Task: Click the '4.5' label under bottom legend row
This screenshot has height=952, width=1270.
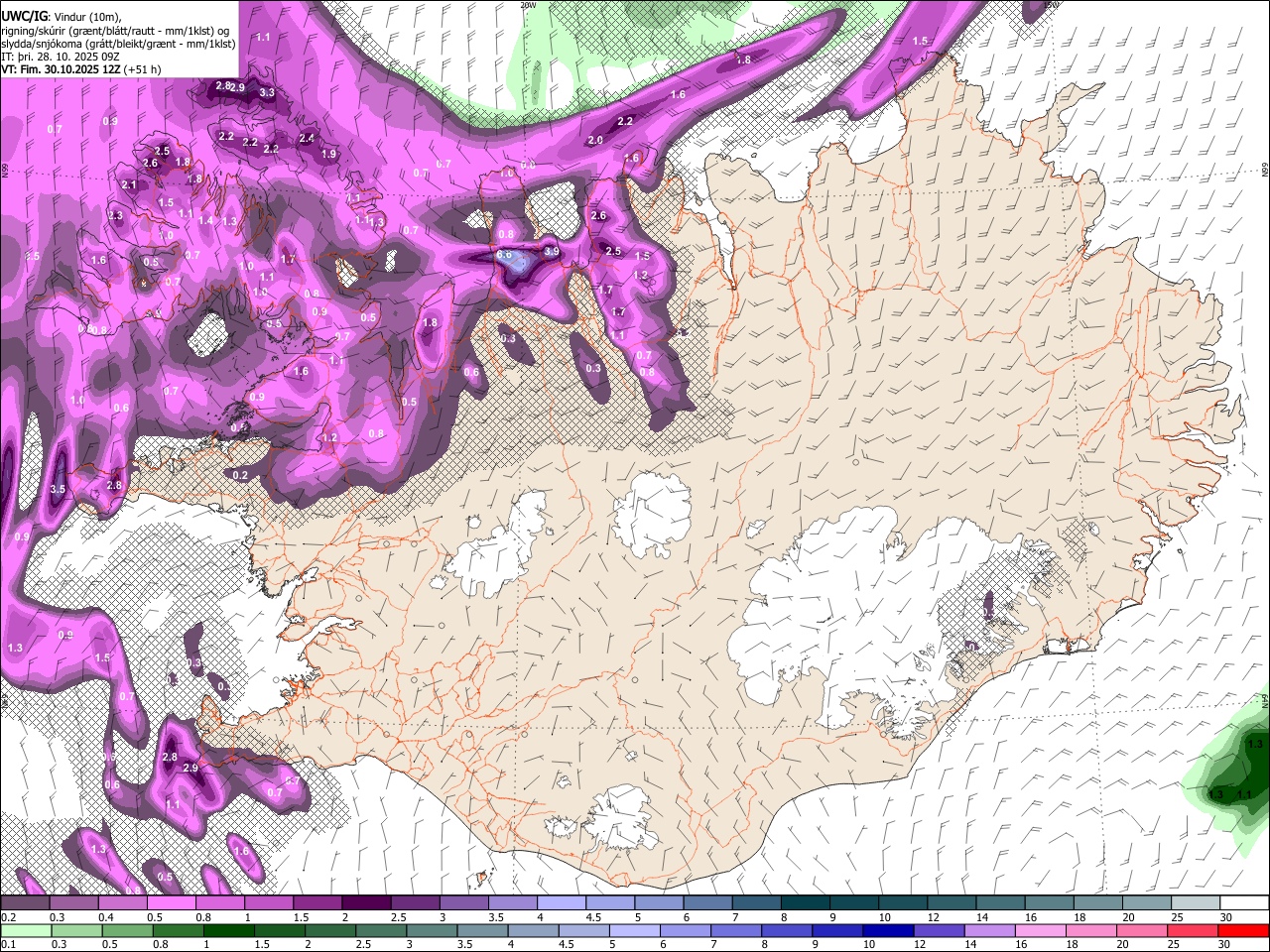Action: [568, 944]
